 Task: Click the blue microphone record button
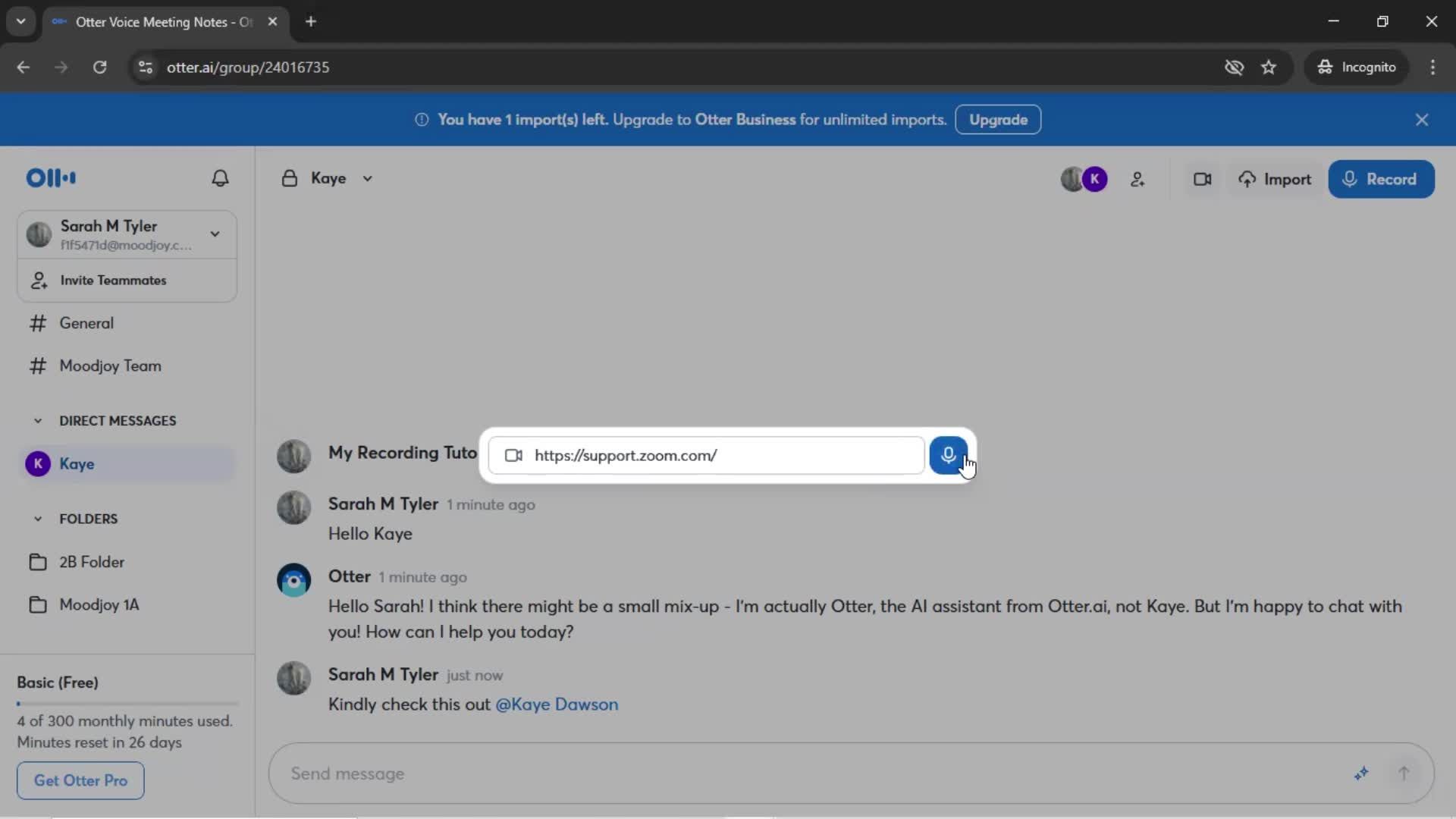(948, 455)
